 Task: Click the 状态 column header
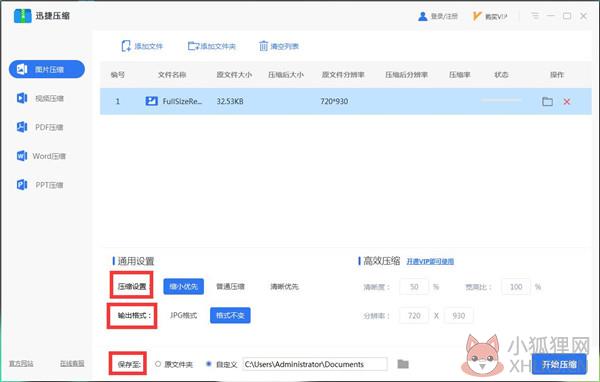[501, 75]
